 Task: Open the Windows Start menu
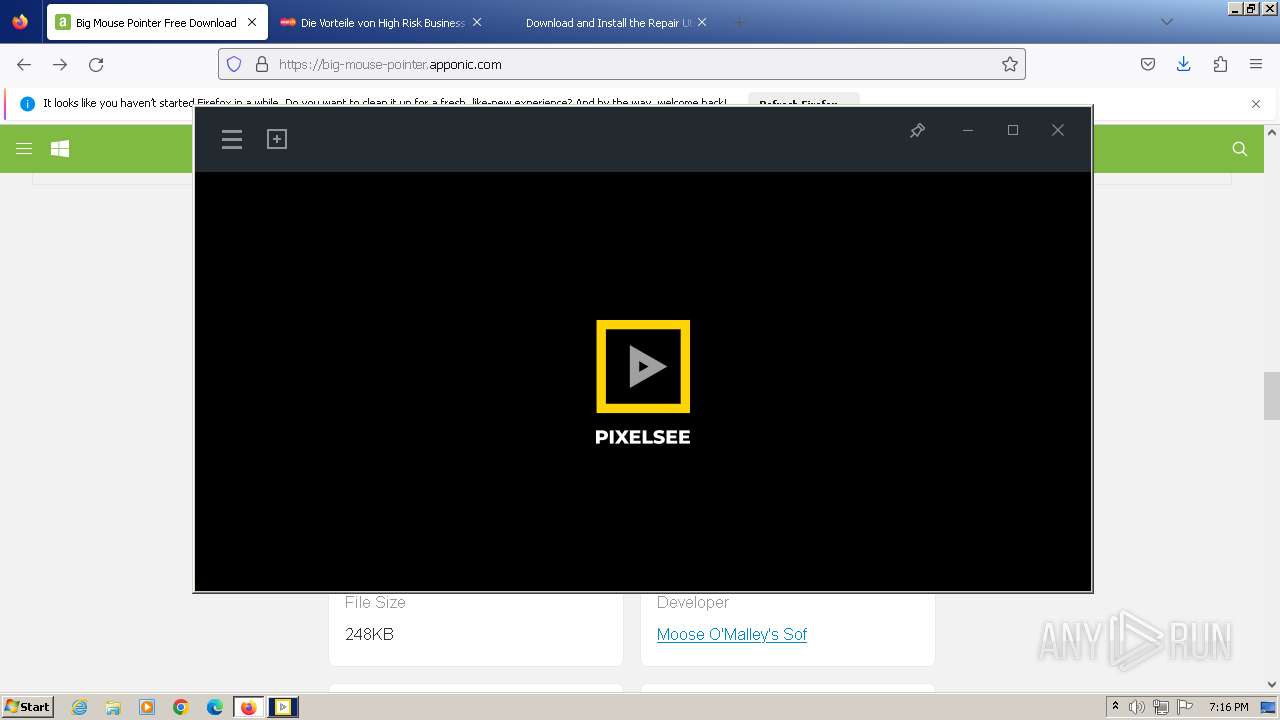[x=27, y=707]
